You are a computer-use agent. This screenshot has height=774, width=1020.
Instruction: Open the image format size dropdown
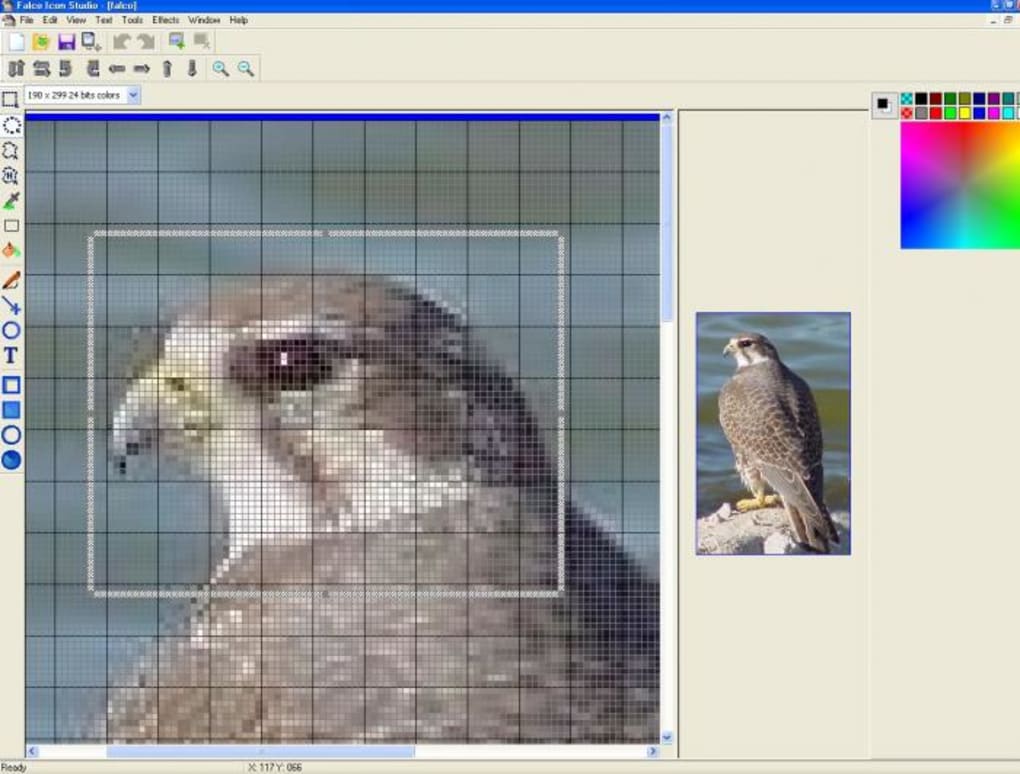coord(134,95)
